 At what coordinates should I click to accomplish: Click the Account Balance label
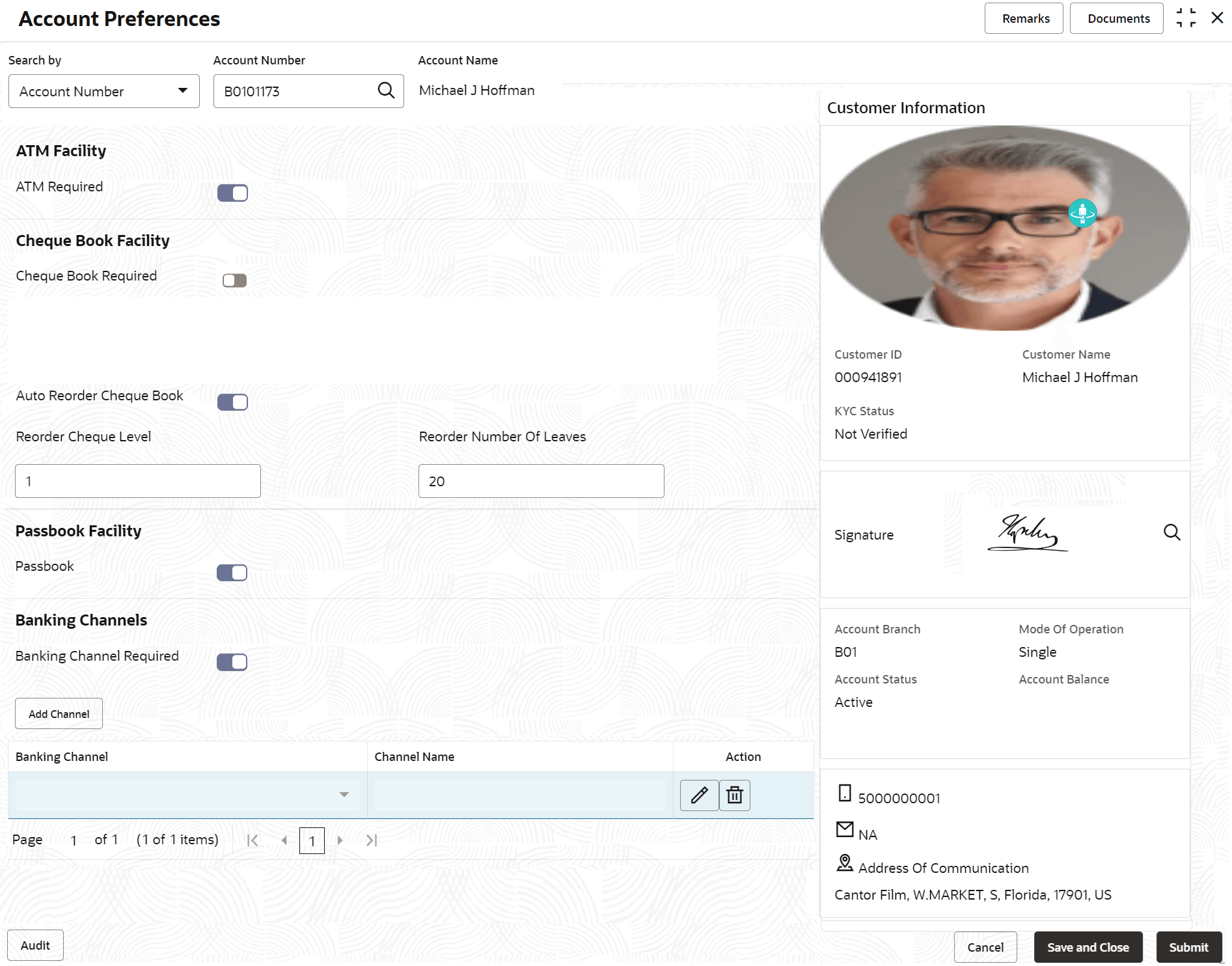coord(1064,680)
